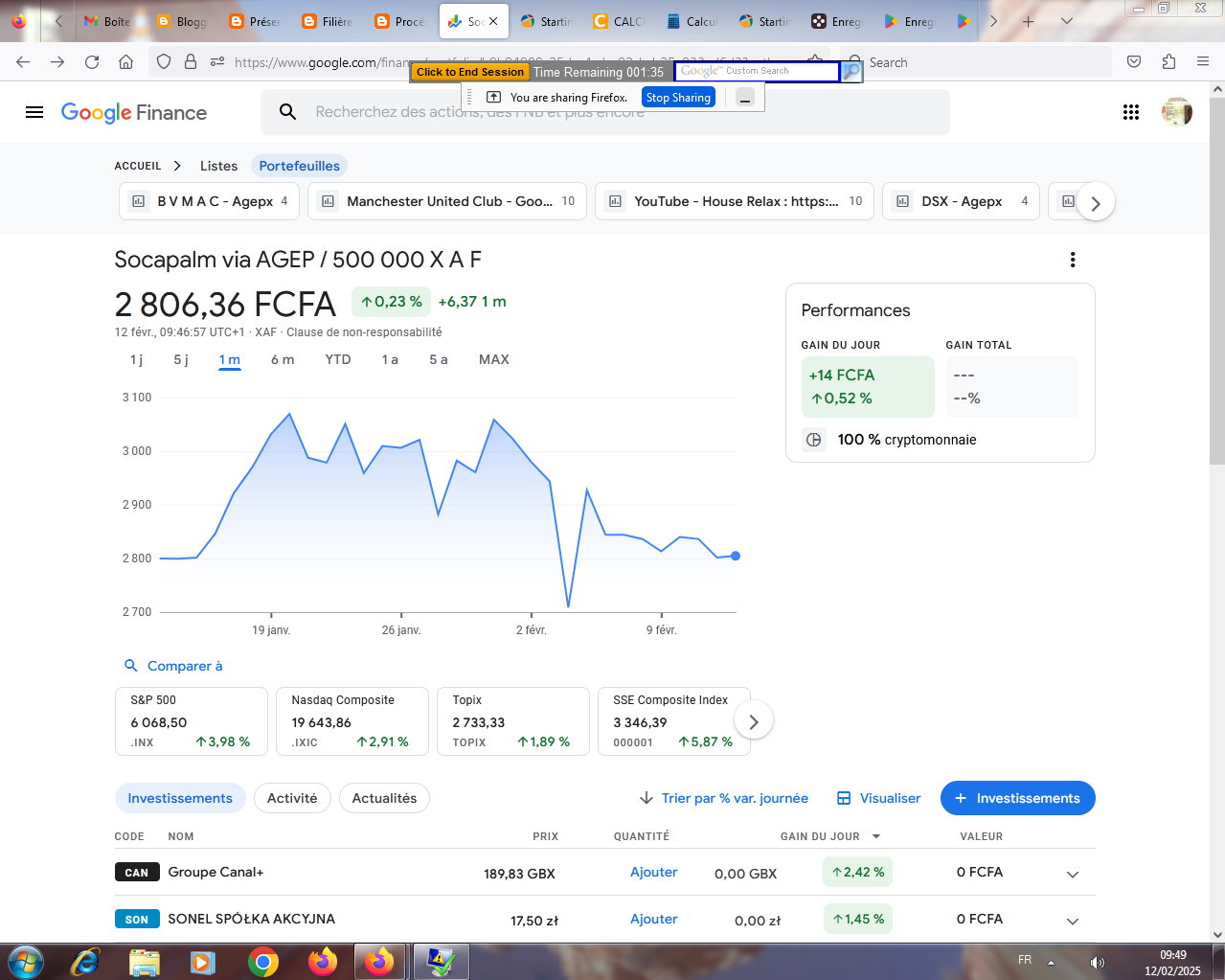
Task: Open the file explorer taskbar icon
Action: [x=144, y=961]
